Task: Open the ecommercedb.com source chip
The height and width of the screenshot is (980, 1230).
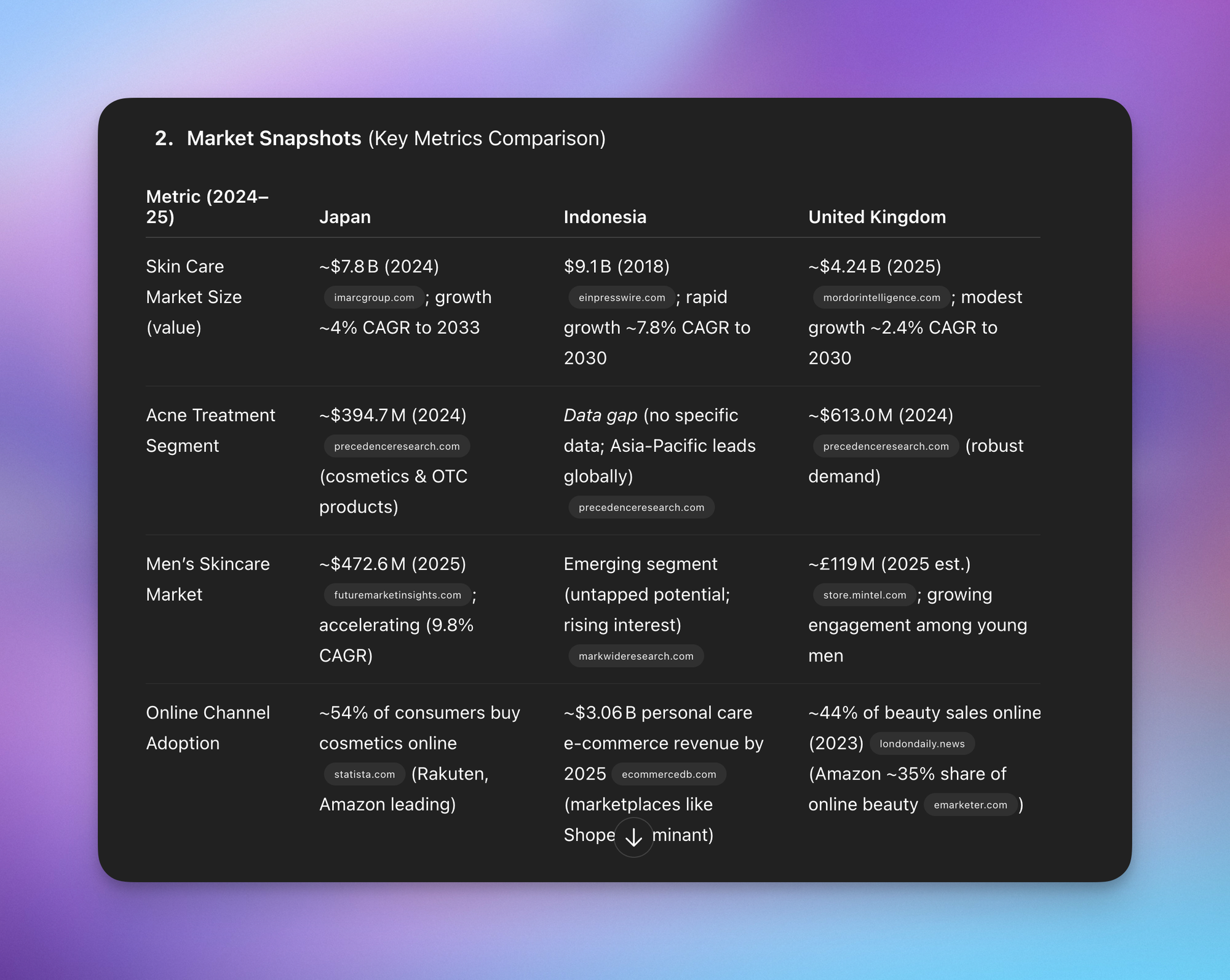Action: click(669, 774)
